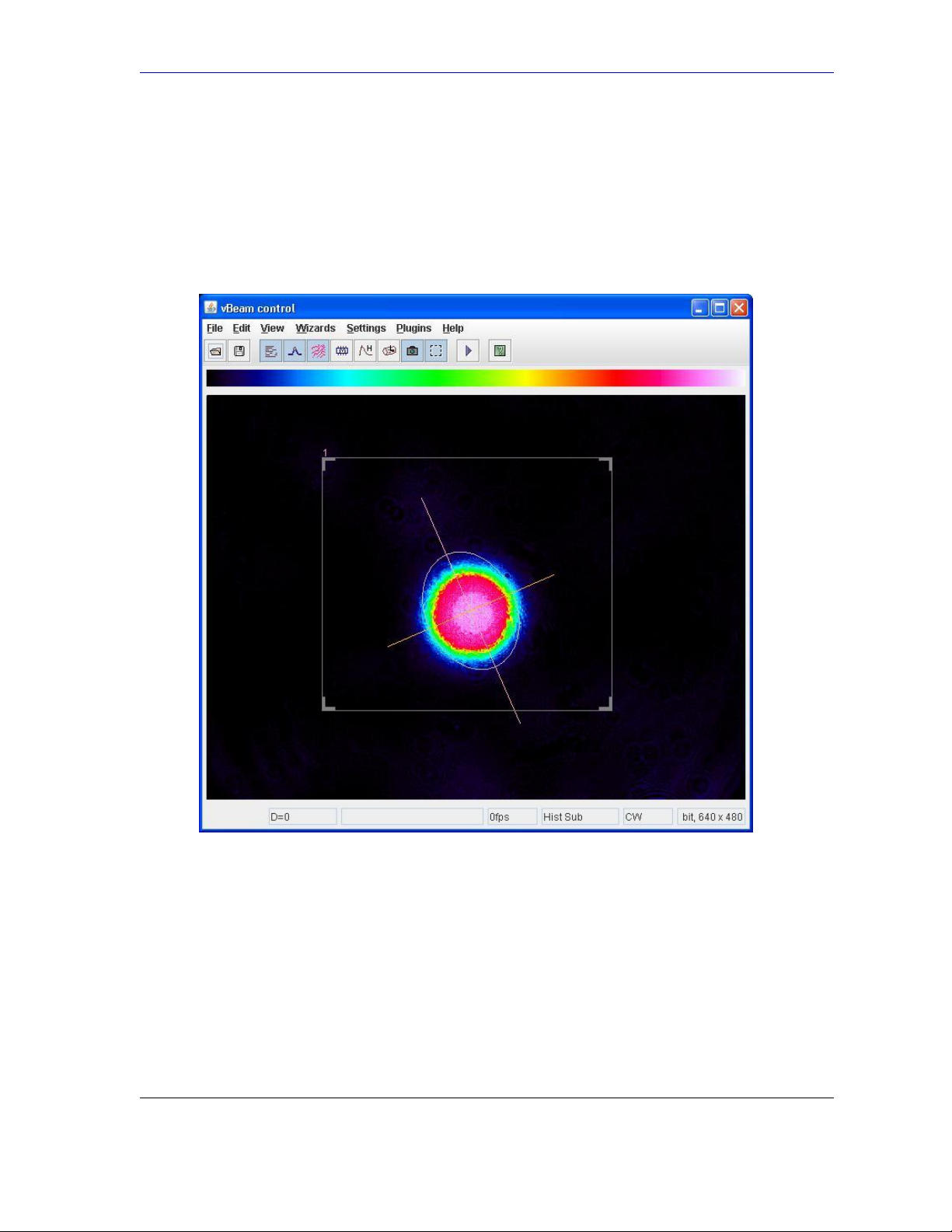
Task: Click the Java icon in the title bar
Action: (x=211, y=307)
